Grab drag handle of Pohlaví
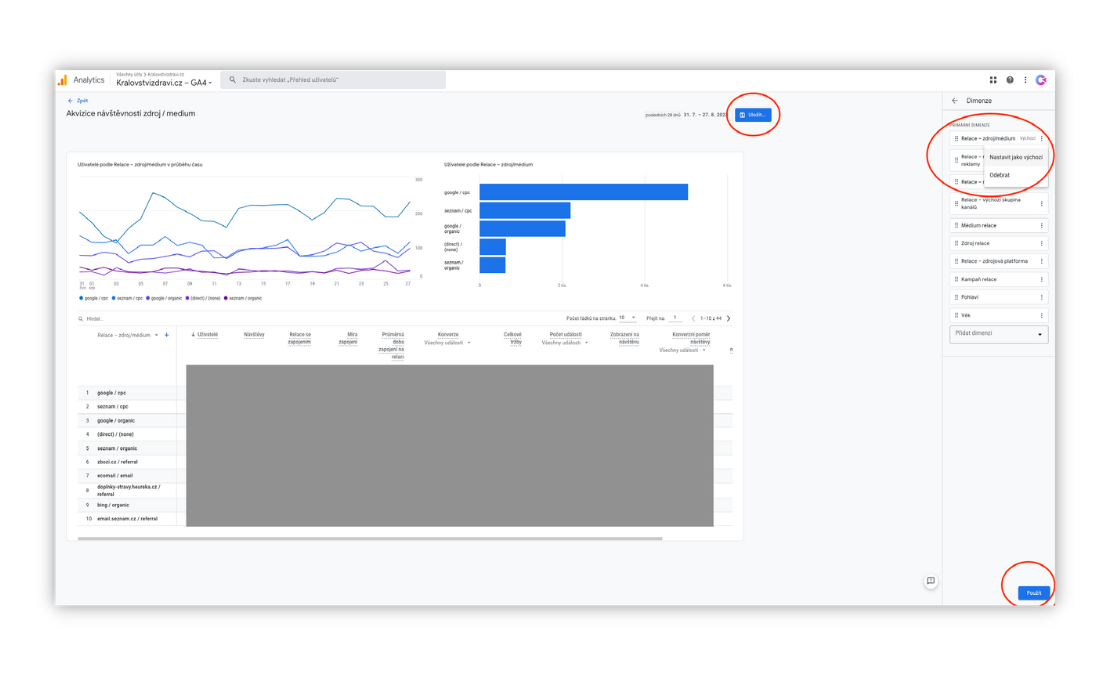This screenshot has width=1110, height=675. point(956,297)
